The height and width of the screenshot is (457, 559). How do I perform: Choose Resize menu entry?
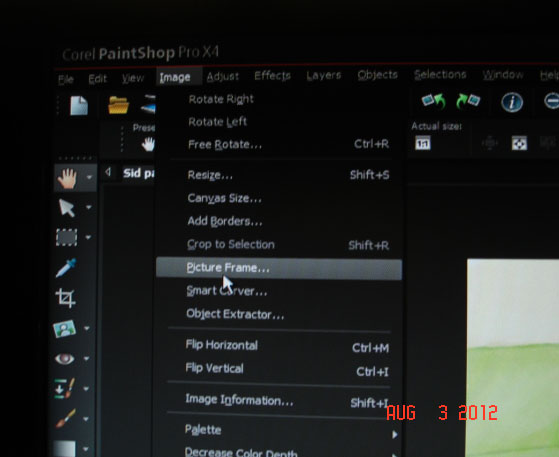pos(279,175)
